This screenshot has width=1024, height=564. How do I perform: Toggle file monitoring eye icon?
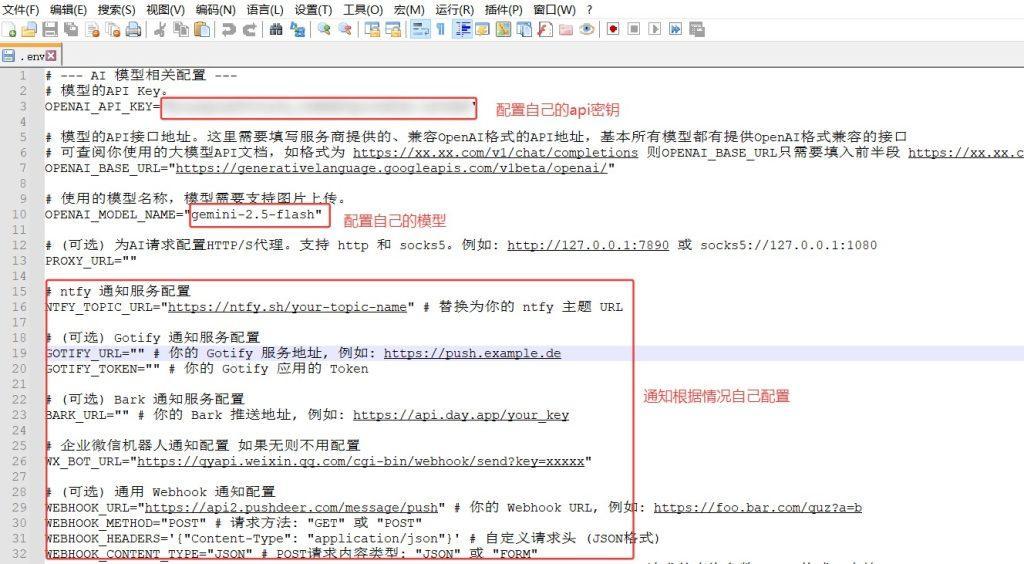586,29
